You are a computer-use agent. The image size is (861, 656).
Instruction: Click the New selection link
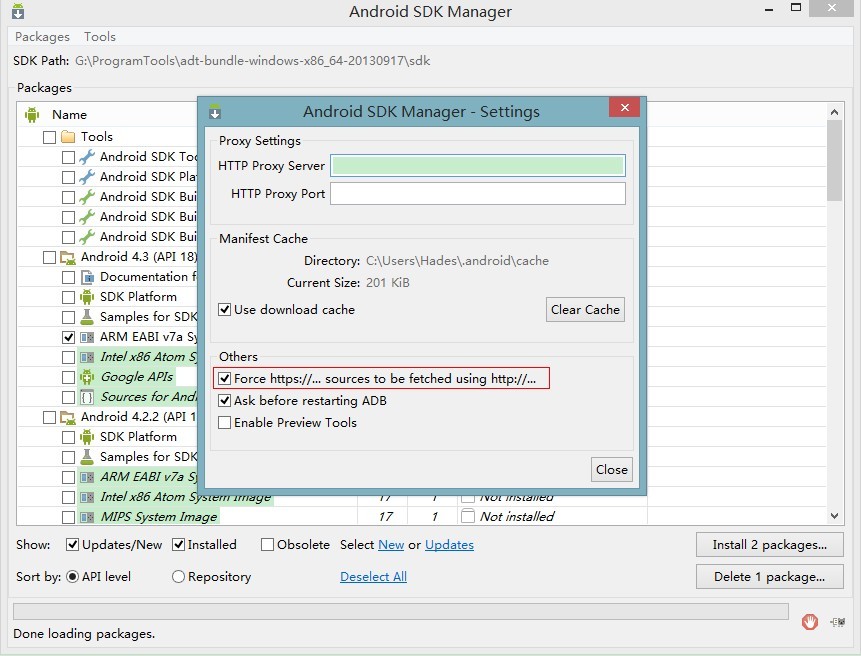tap(391, 545)
